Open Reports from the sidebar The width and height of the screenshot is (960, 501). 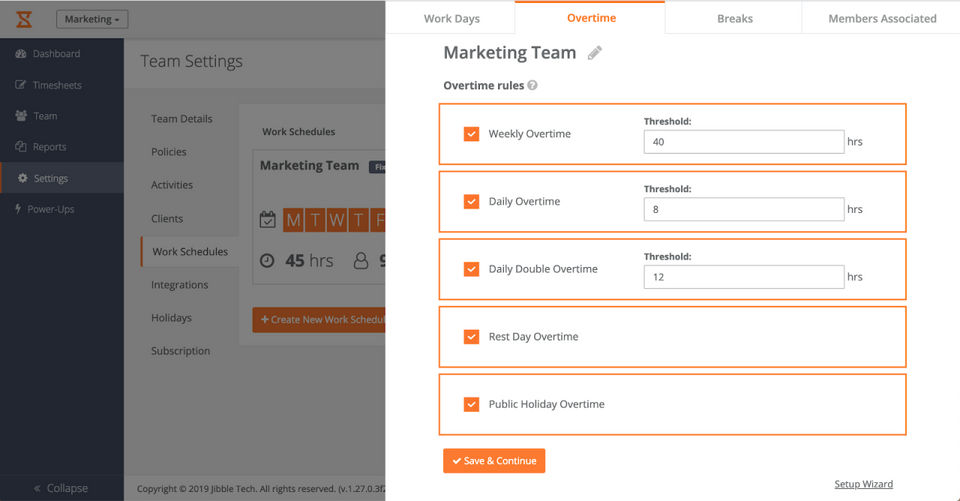pyautogui.click(x=49, y=147)
